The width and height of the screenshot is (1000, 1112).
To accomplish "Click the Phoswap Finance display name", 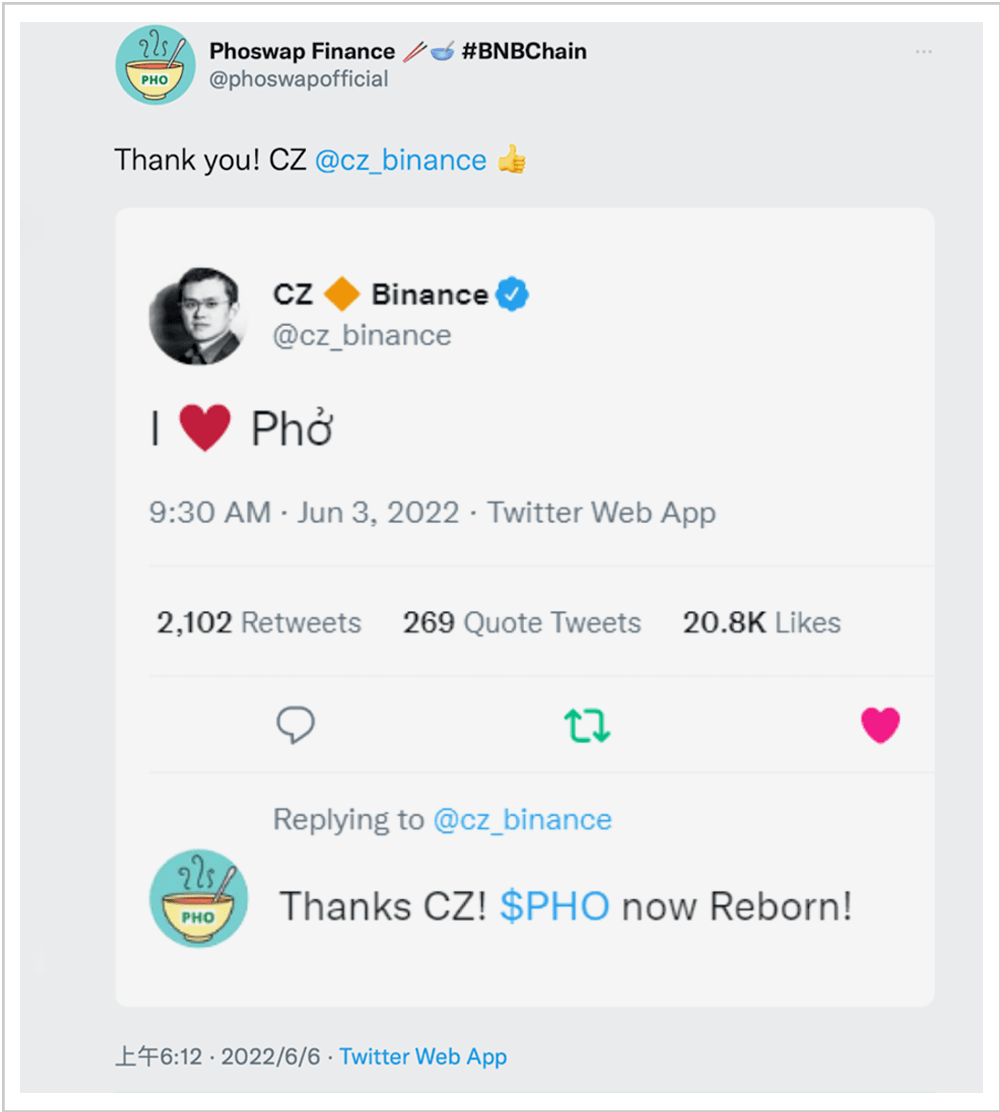I will click(x=302, y=51).
